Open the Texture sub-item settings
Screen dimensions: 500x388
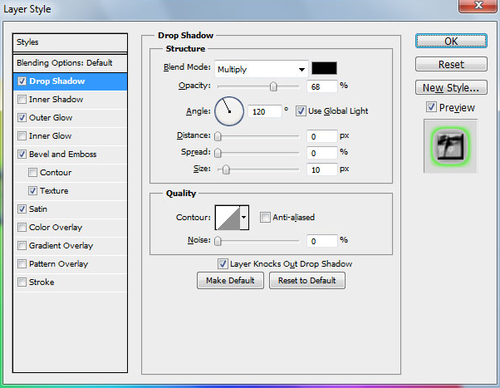tap(70, 191)
